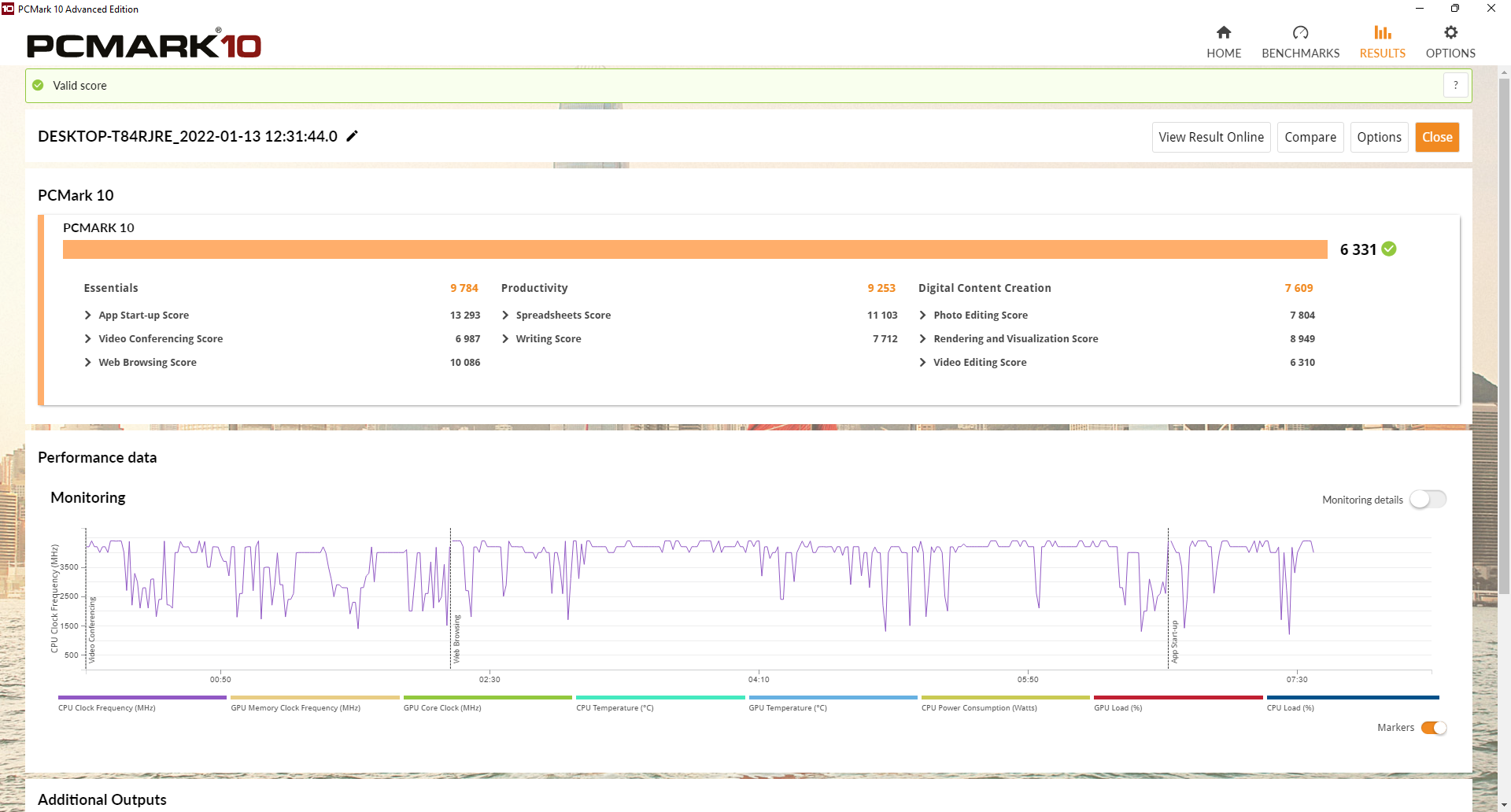
Task: Open the OPTIONS tab label
Action: (1450, 53)
